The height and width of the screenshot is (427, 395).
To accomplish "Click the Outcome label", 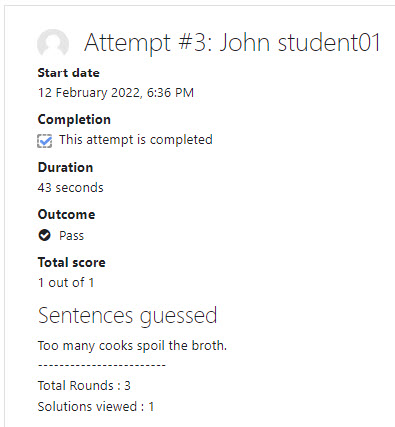I will coord(66,214).
